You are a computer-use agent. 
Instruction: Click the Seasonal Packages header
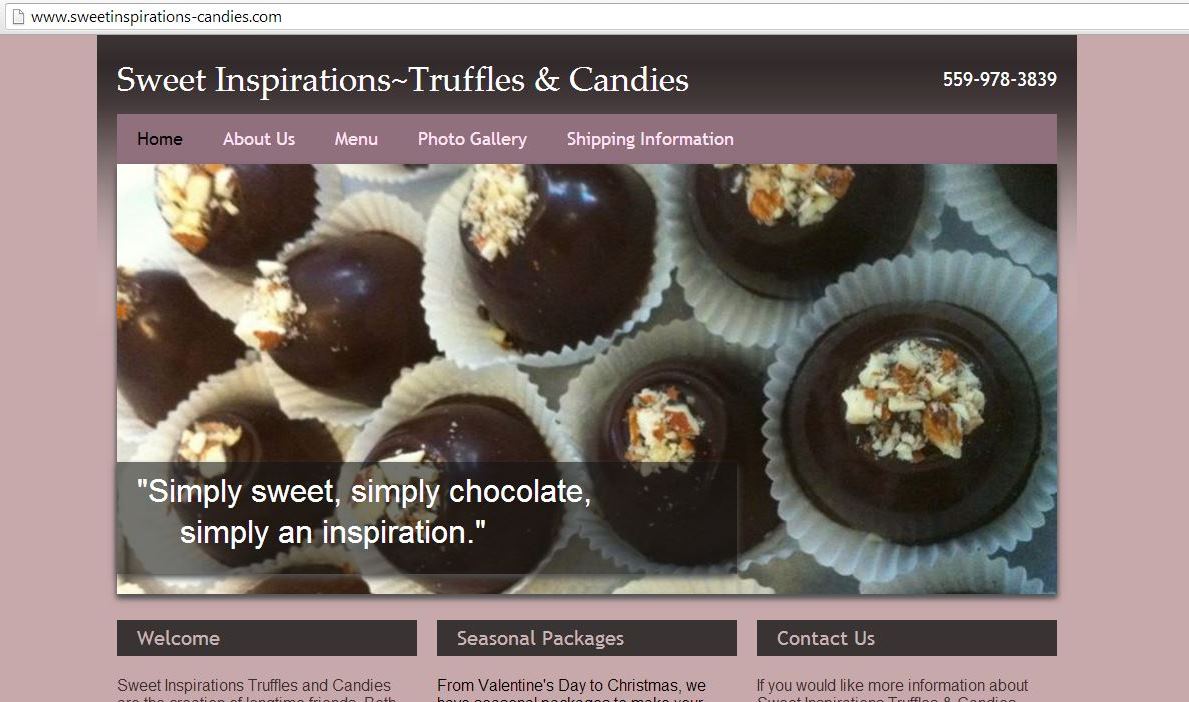click(x=587, y=638)
